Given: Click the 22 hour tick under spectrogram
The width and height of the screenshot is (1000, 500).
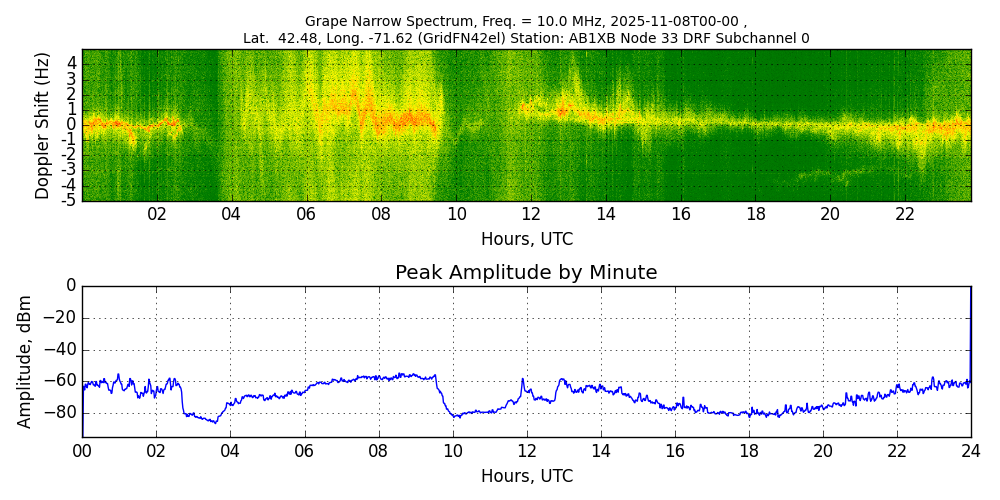Looking at the screenshot, I should (905, 214).
